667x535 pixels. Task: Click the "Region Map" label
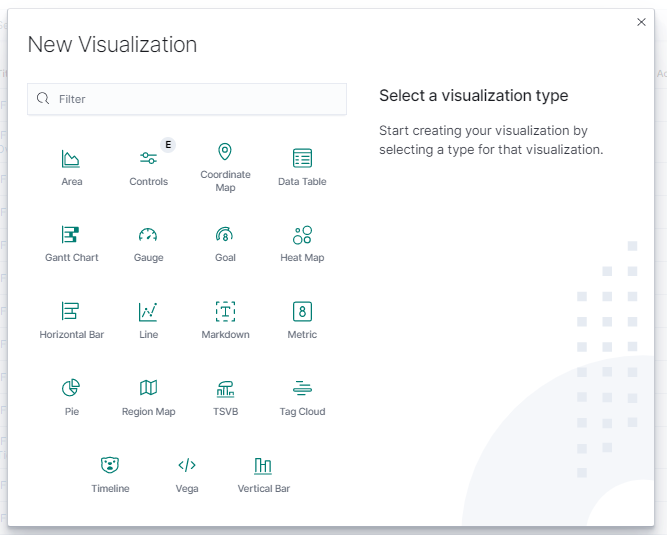click(x=148, y=412)
